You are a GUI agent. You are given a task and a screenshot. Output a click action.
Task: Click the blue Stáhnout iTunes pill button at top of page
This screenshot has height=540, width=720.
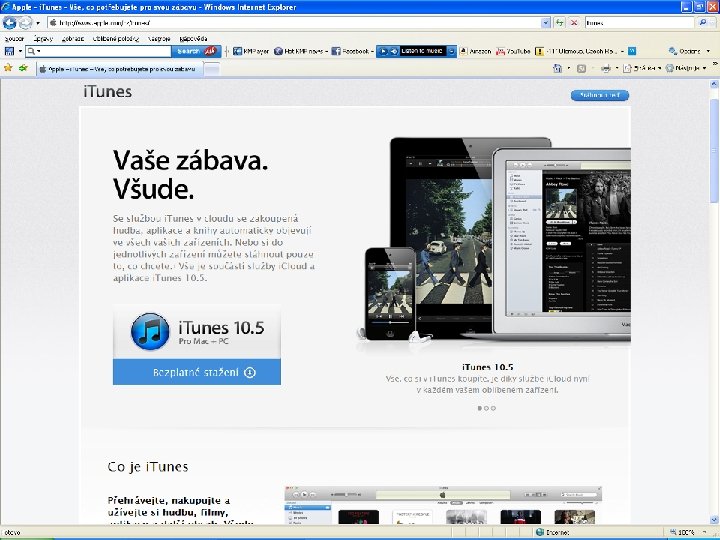[600, 95]
